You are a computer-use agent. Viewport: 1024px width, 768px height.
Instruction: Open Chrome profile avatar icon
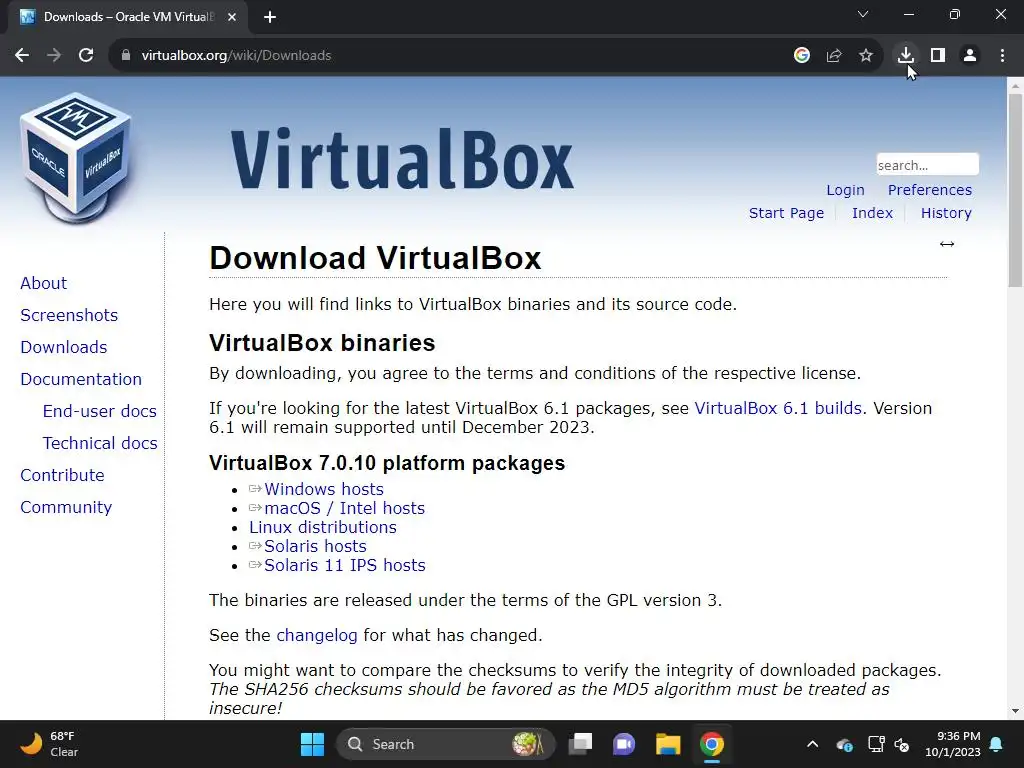point(970,56)
